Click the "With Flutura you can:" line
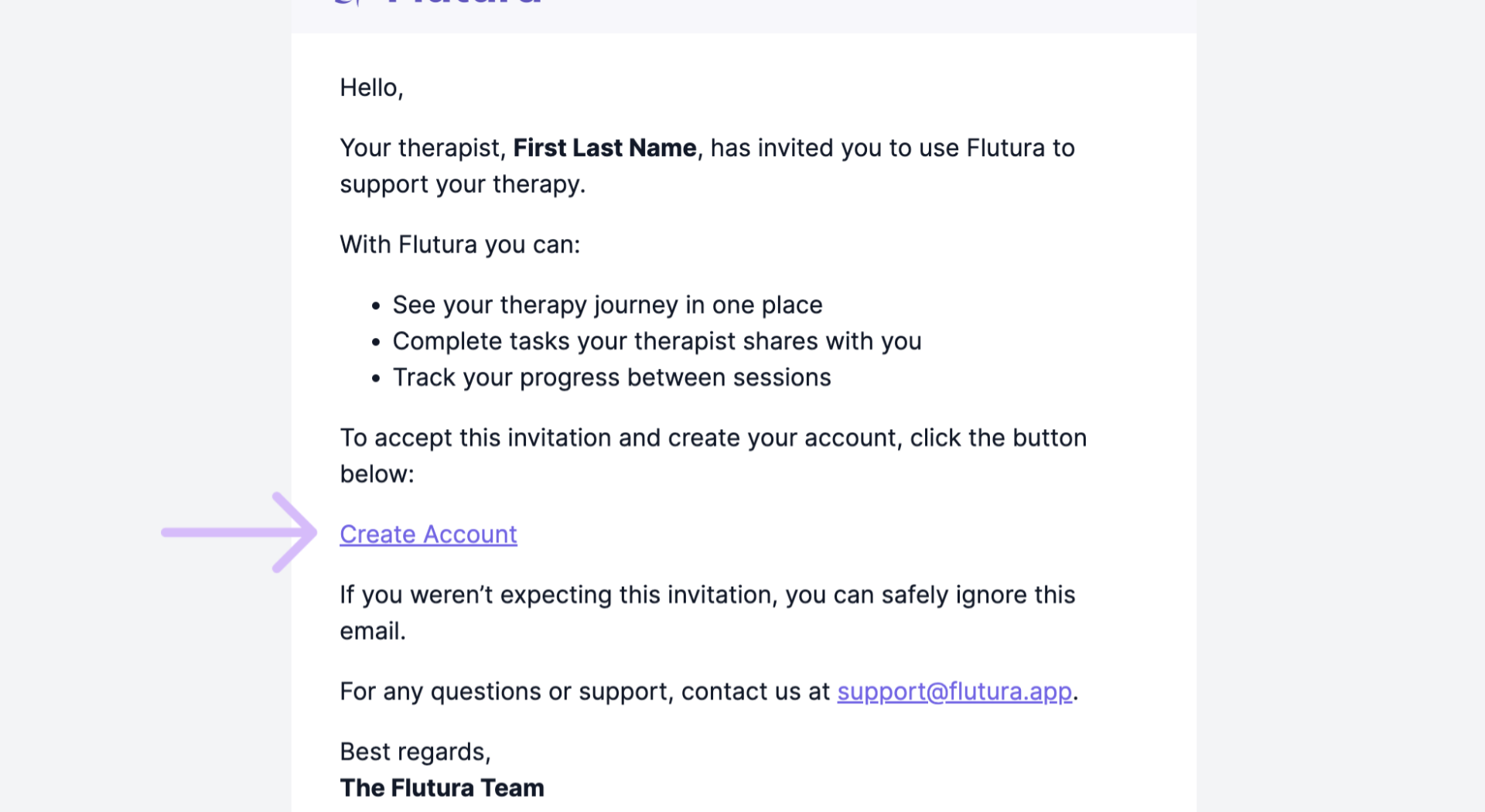The image size is (1485, 812). pos(459,244)
